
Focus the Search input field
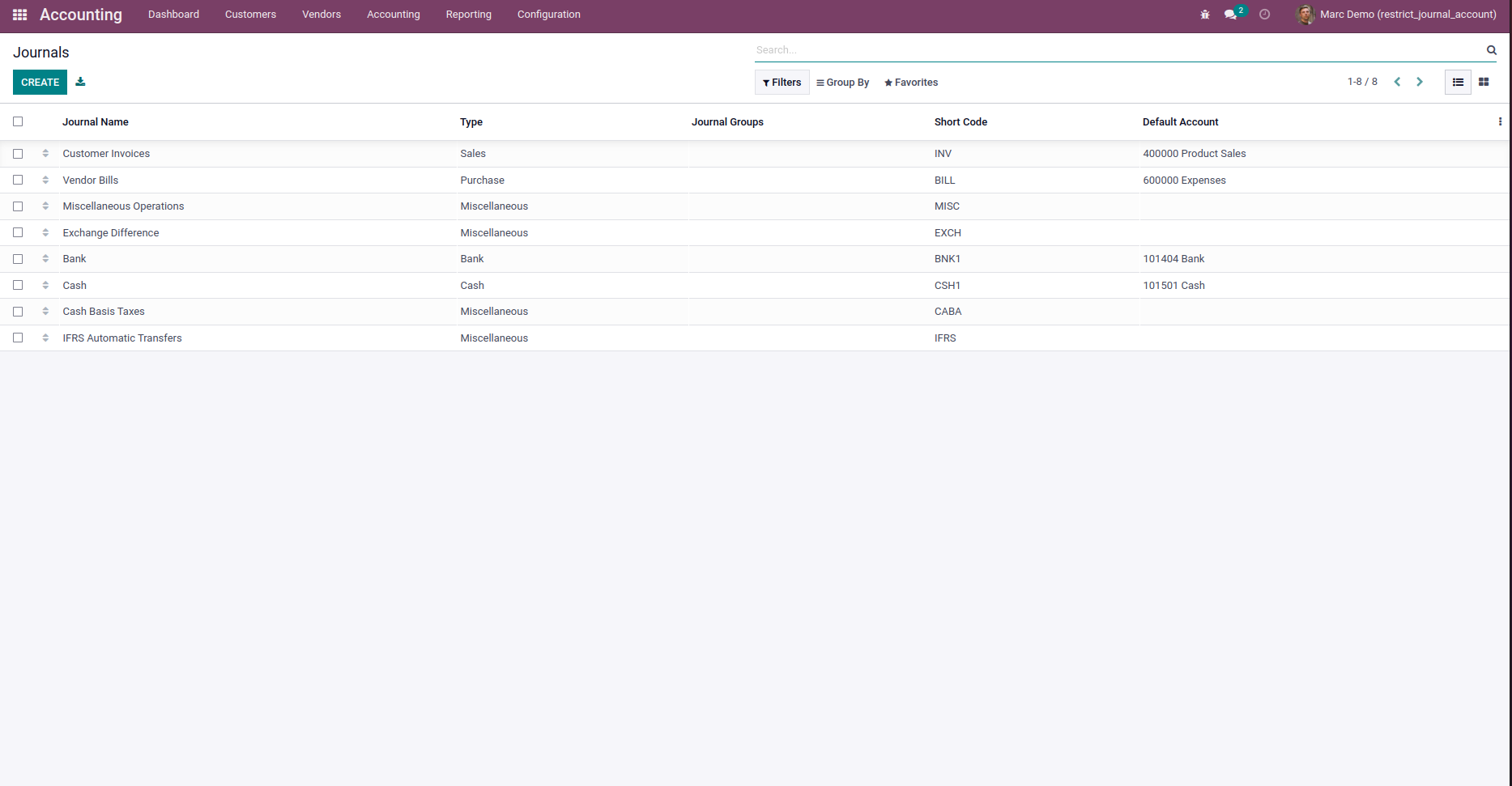click(x=1118, y=50)
